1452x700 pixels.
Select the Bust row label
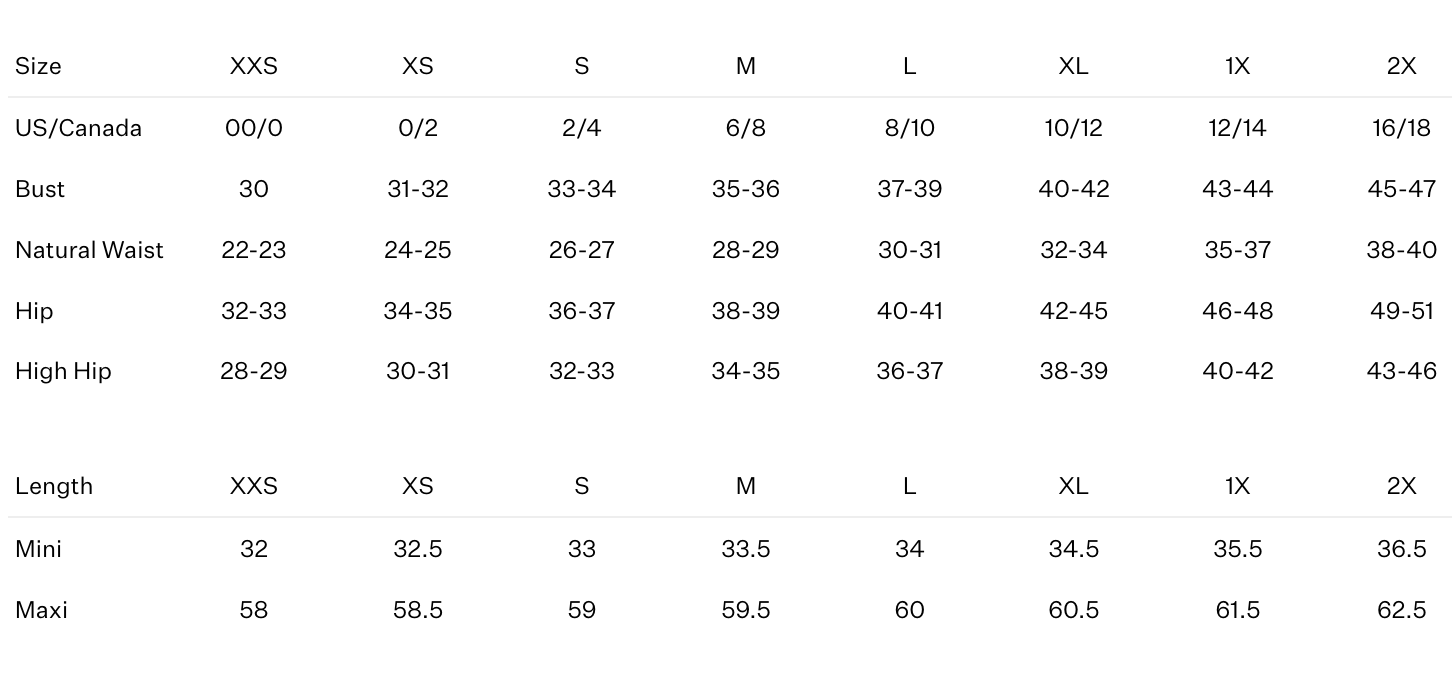(40, 189)
